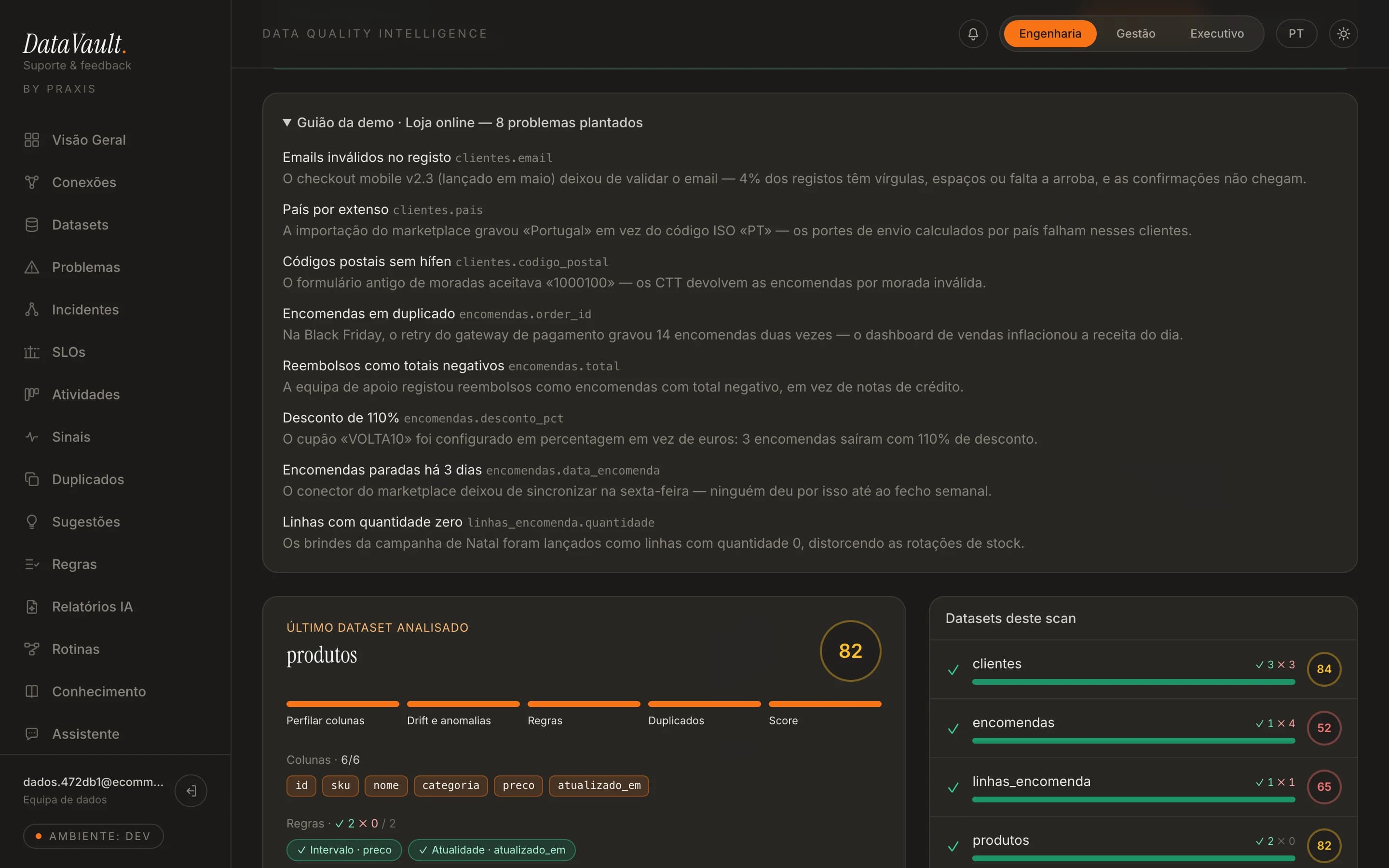Click the Incidentes icon in sidebar
Viewport: 1389px width, 868px height.
(x=31, y=310)
